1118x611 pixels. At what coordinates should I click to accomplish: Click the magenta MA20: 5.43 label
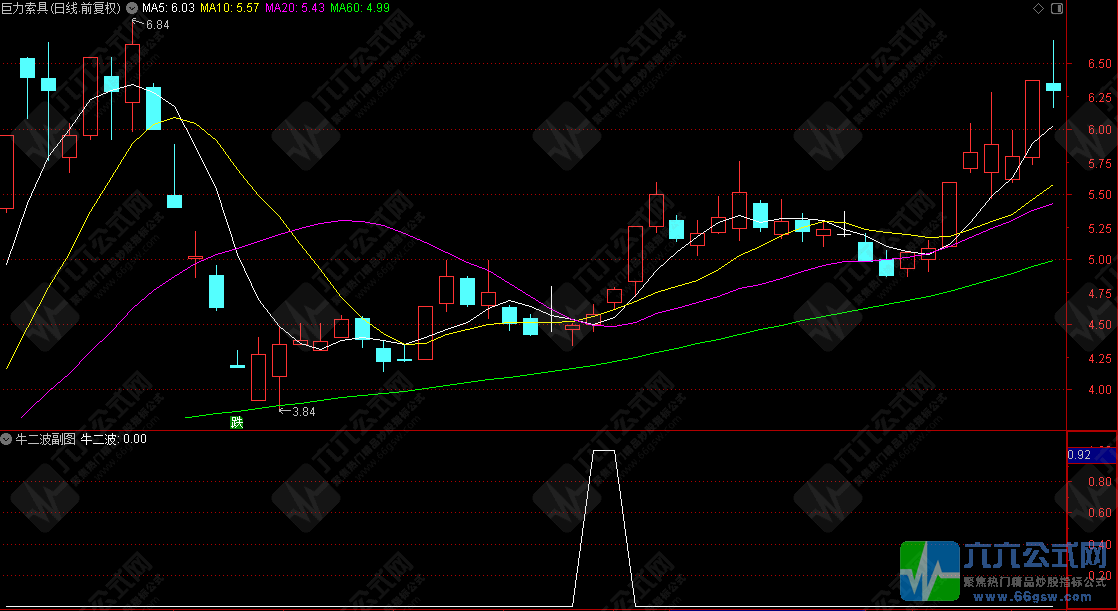click(296, 8)
